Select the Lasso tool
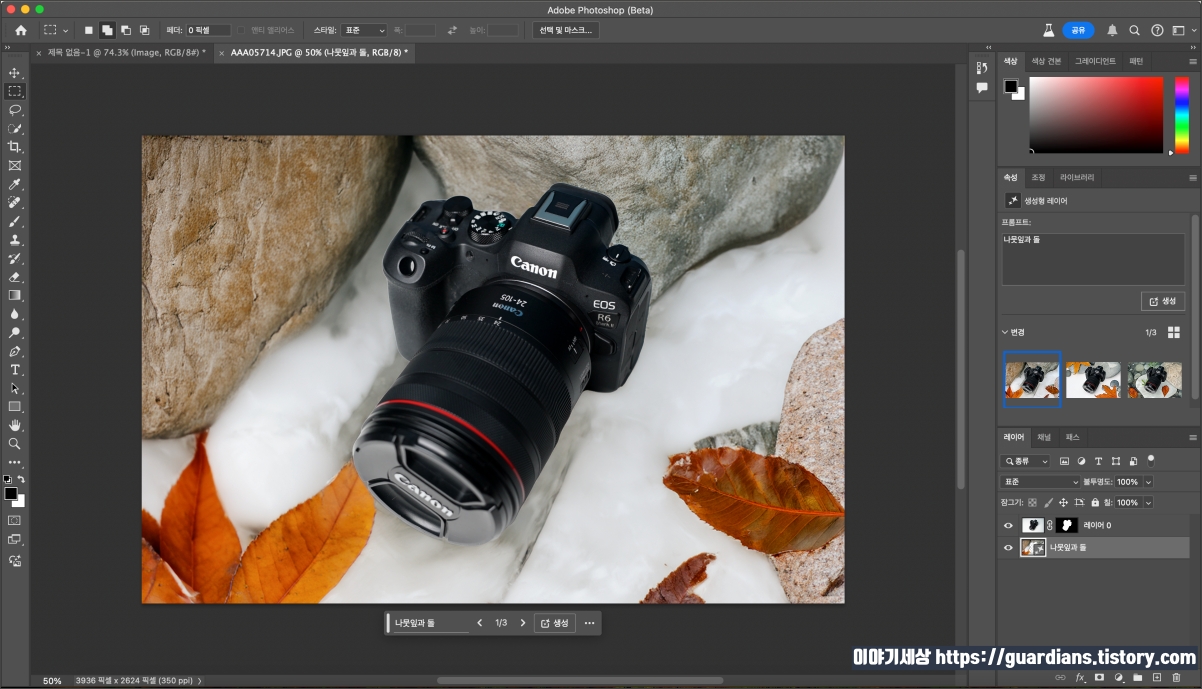This screenshot has width=1202, height=689. 14,110
